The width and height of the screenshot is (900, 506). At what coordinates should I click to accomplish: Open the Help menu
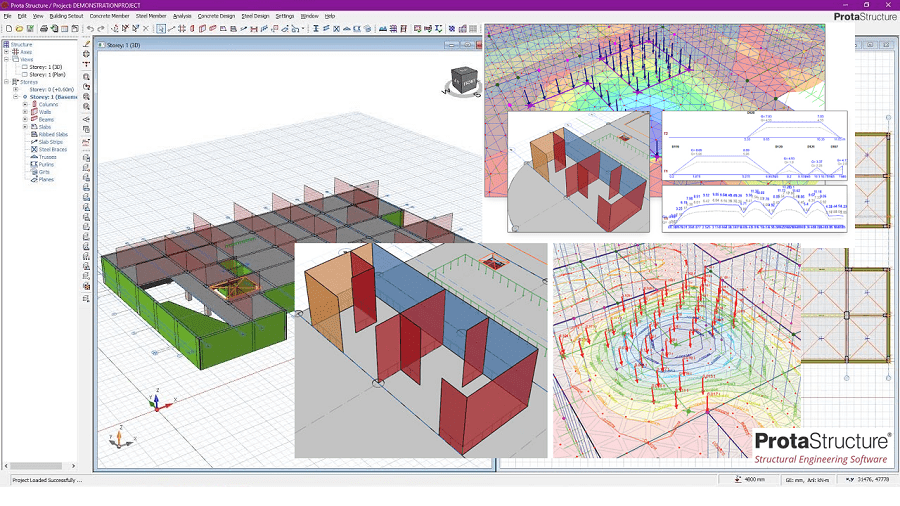point(330,16)
